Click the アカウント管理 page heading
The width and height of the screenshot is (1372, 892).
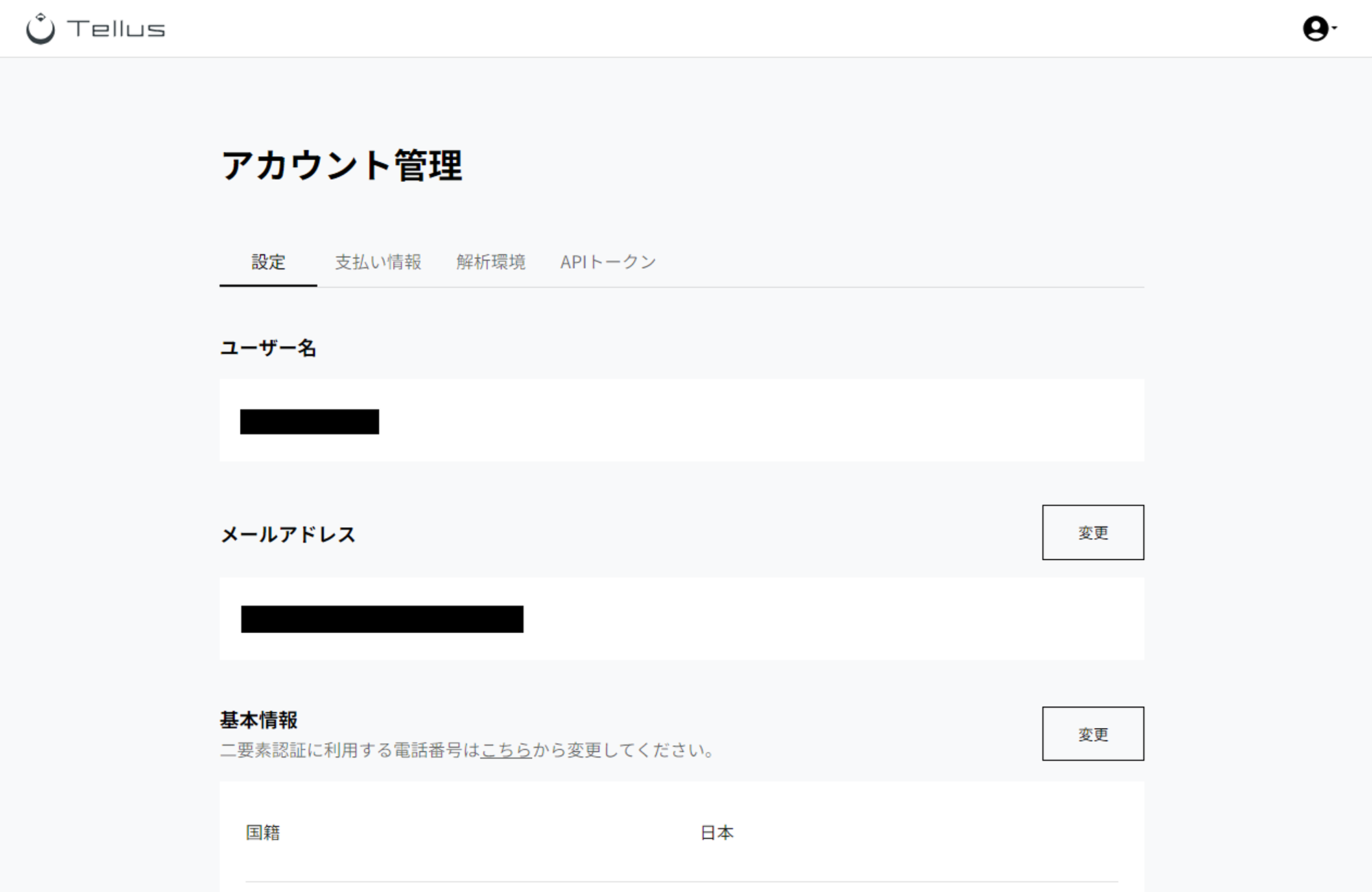[x=342, y=166]
